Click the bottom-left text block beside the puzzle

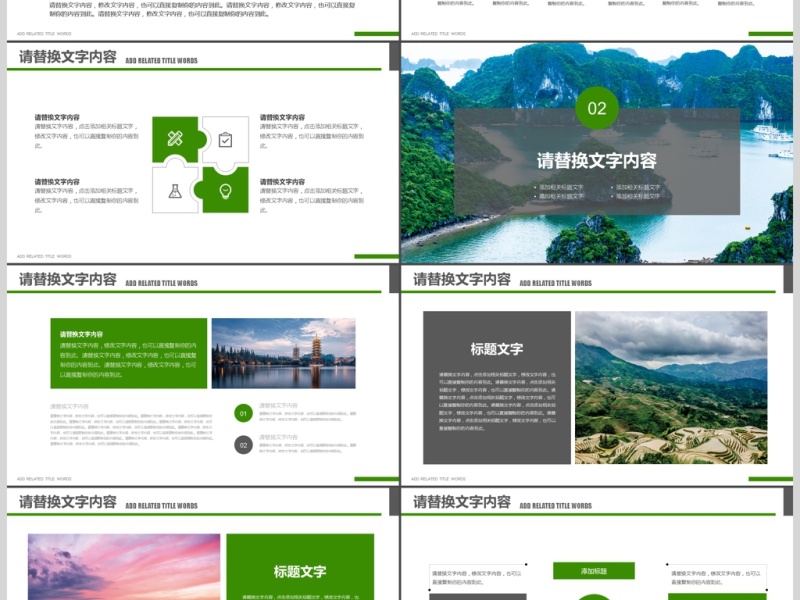[83, 196]
